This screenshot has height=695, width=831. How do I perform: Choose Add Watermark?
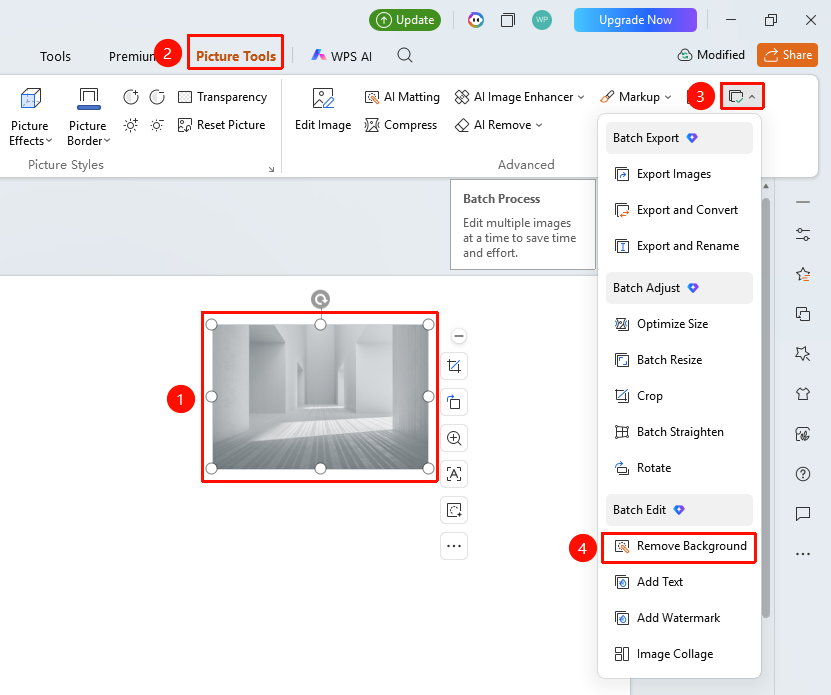point(679,618)
